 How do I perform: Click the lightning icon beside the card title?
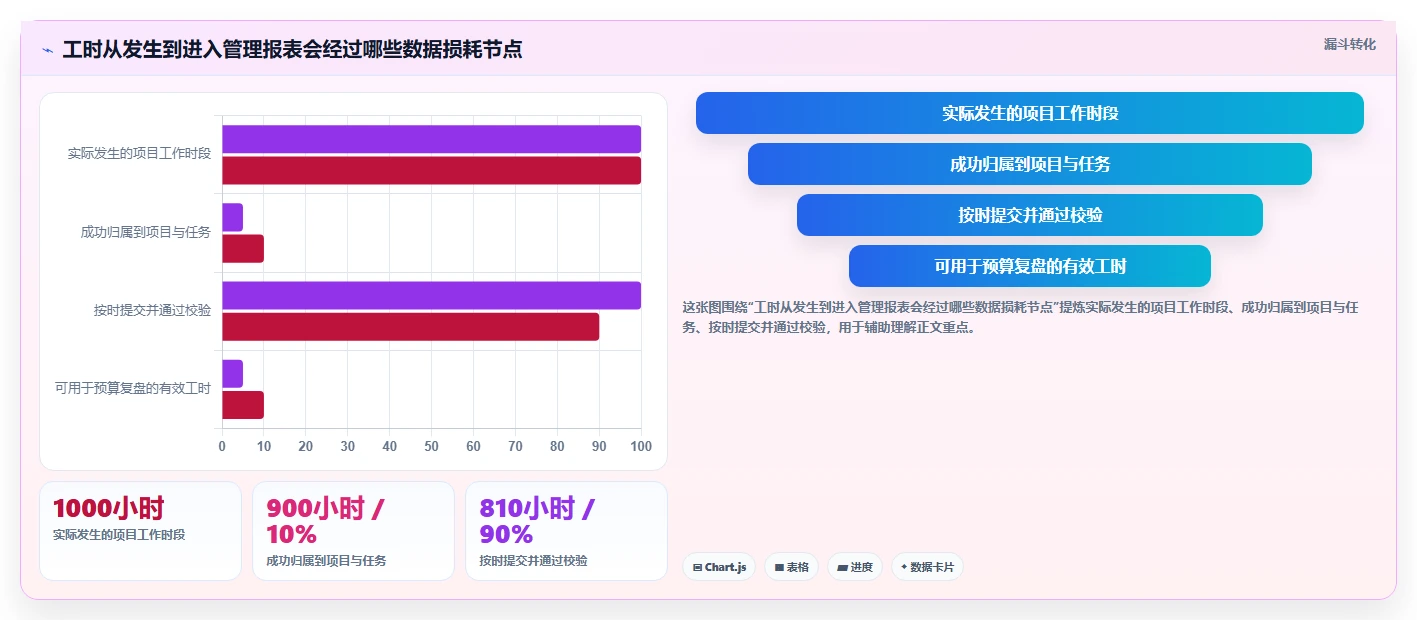[47, 50]
